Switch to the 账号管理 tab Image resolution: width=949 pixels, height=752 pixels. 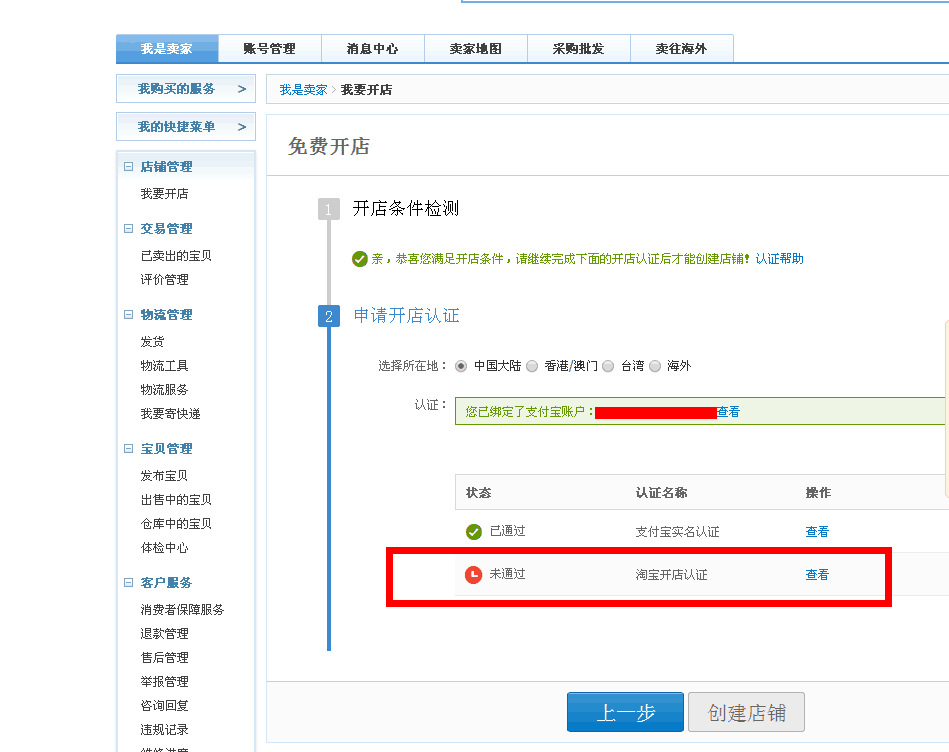[269, 47]
